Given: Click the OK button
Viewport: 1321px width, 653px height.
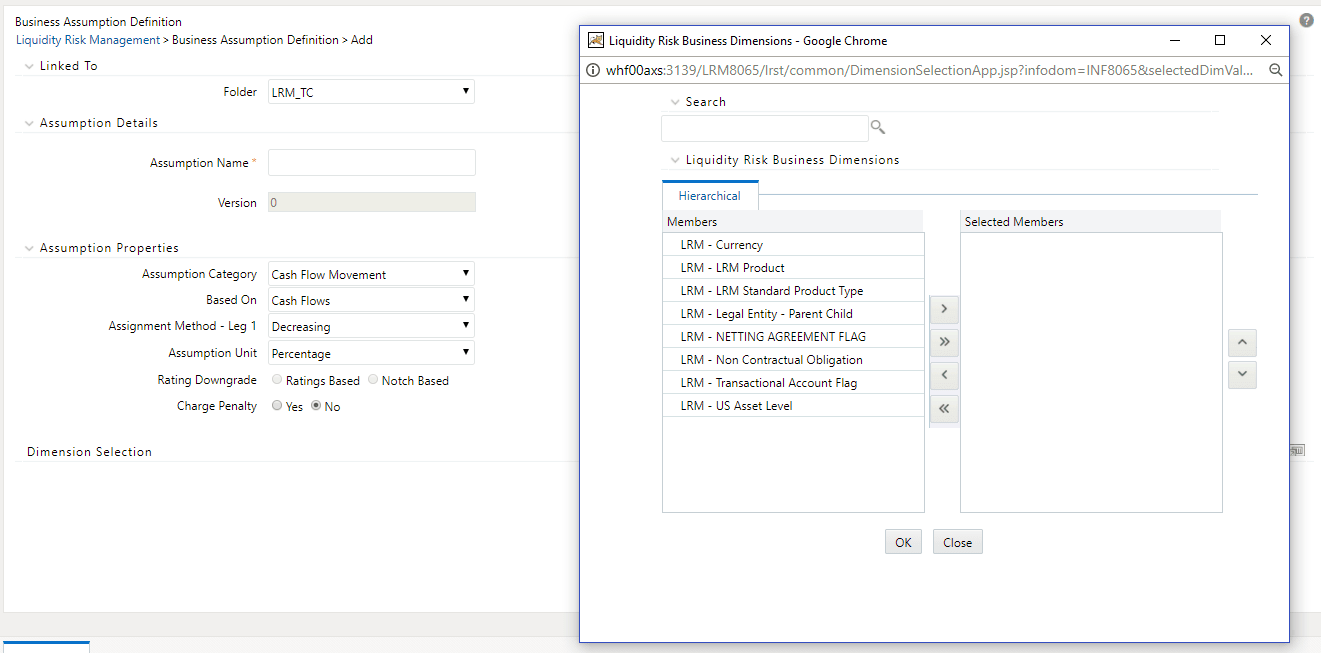Looking at the screenshot, I should (903, 542).
